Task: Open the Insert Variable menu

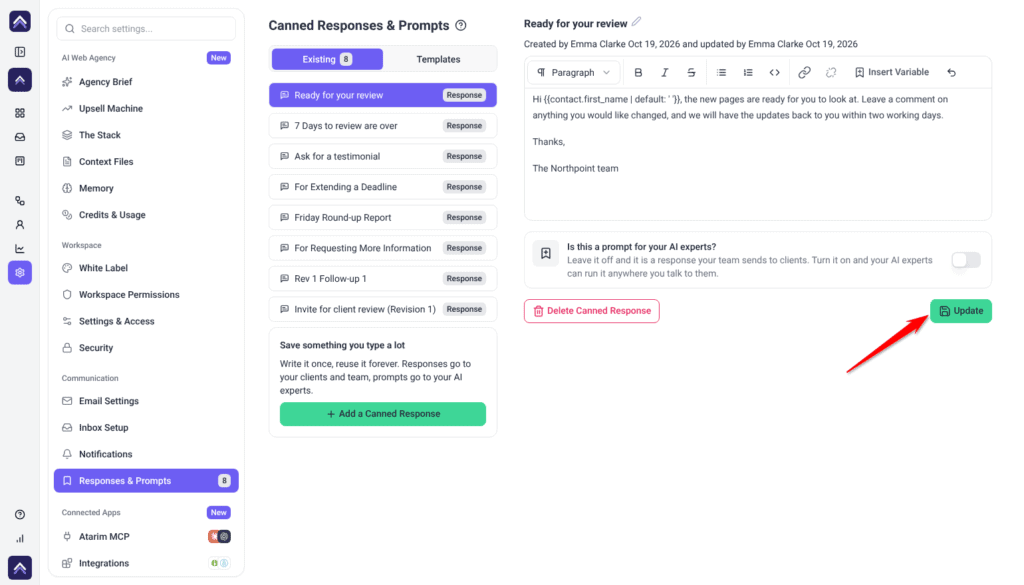Action: coord(891,72)
